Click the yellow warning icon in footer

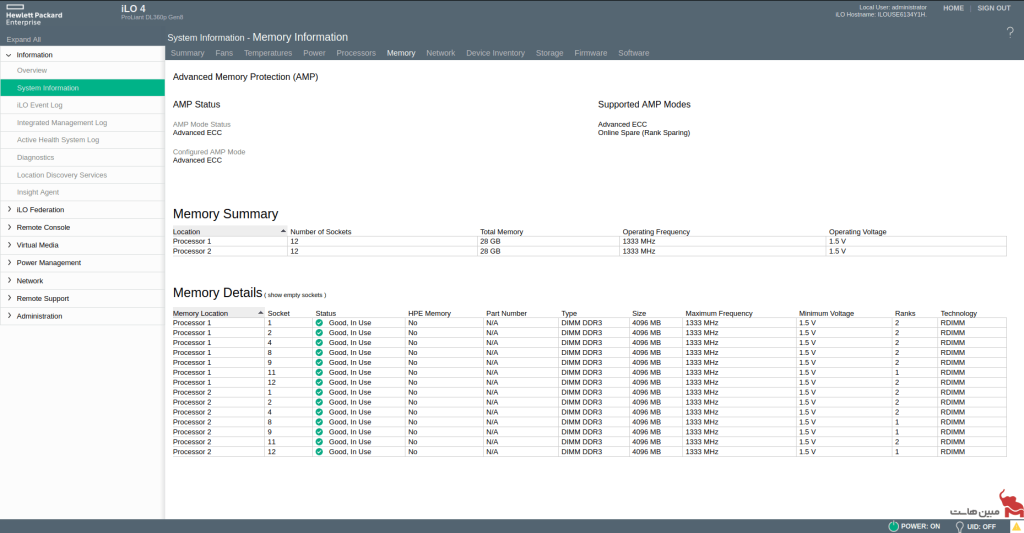1017,526
